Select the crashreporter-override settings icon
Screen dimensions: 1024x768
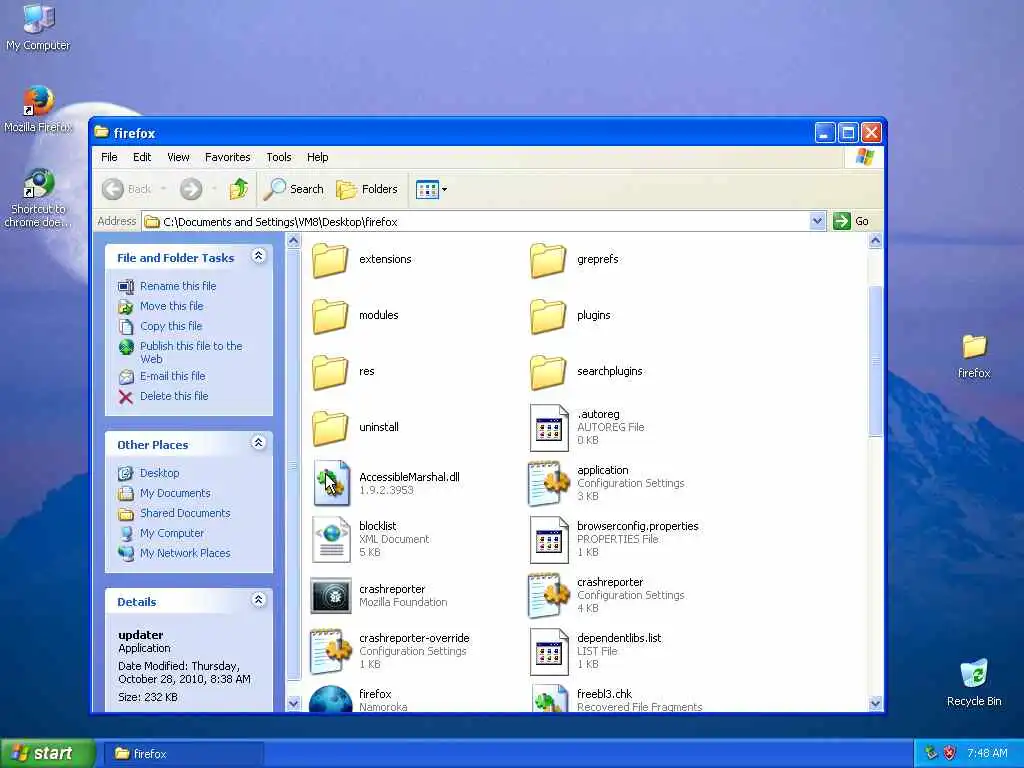(x=331, y=652)
